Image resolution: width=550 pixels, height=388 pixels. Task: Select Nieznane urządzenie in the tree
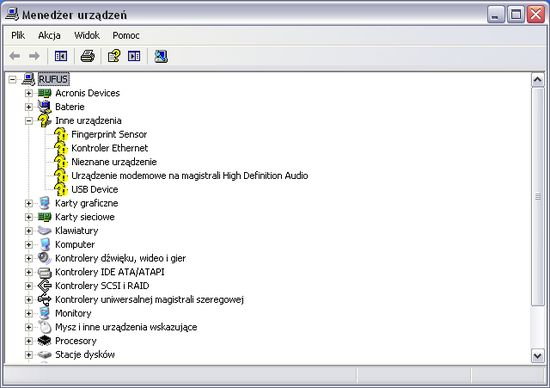(x=114, y=162)
